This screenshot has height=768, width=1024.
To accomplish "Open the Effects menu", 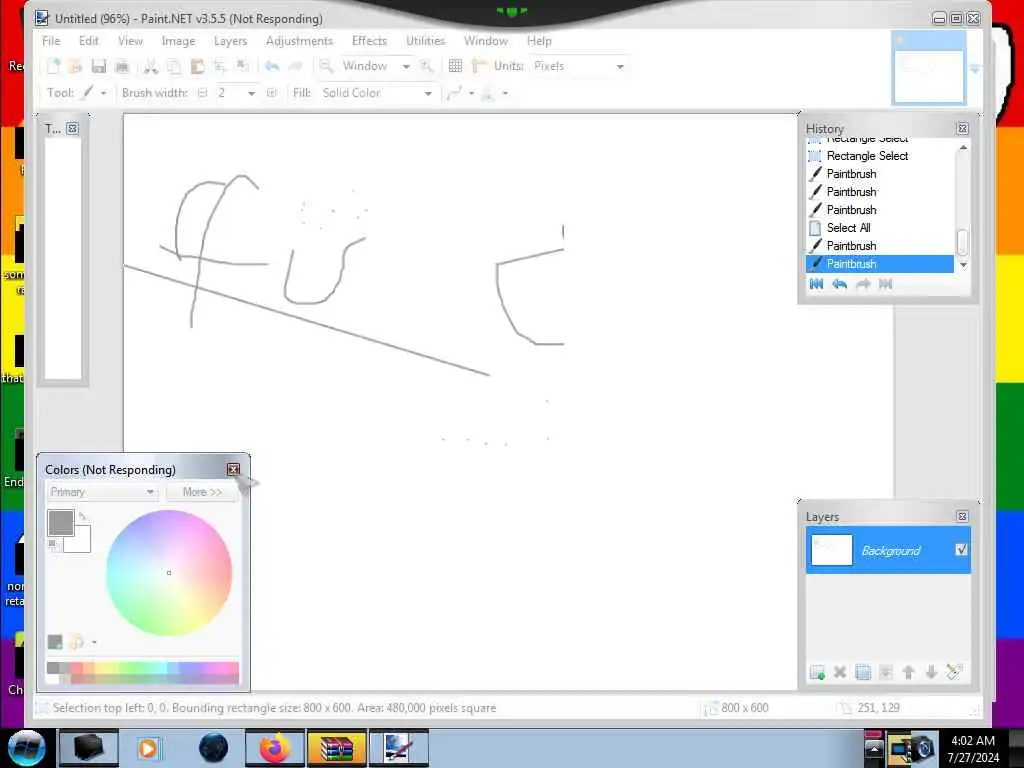I will click(x=369, y=40).
